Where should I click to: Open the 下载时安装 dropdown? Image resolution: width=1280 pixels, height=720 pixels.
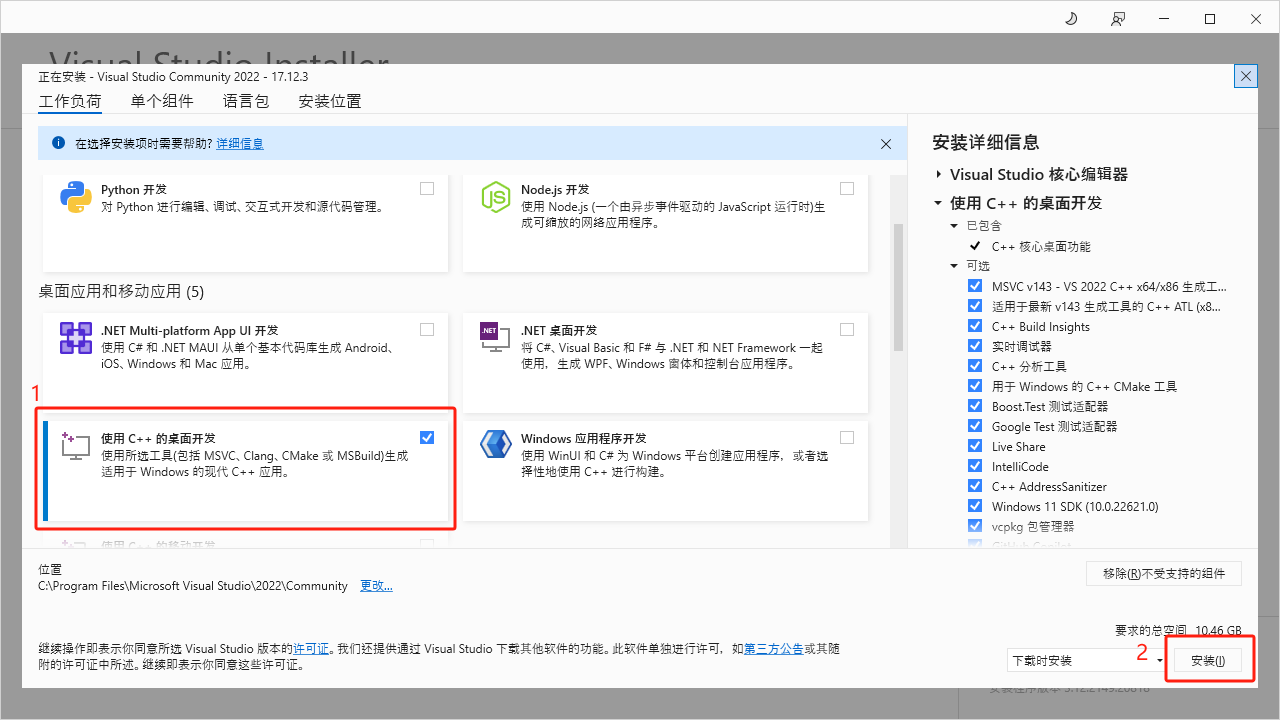click(x=1087, y=660)
